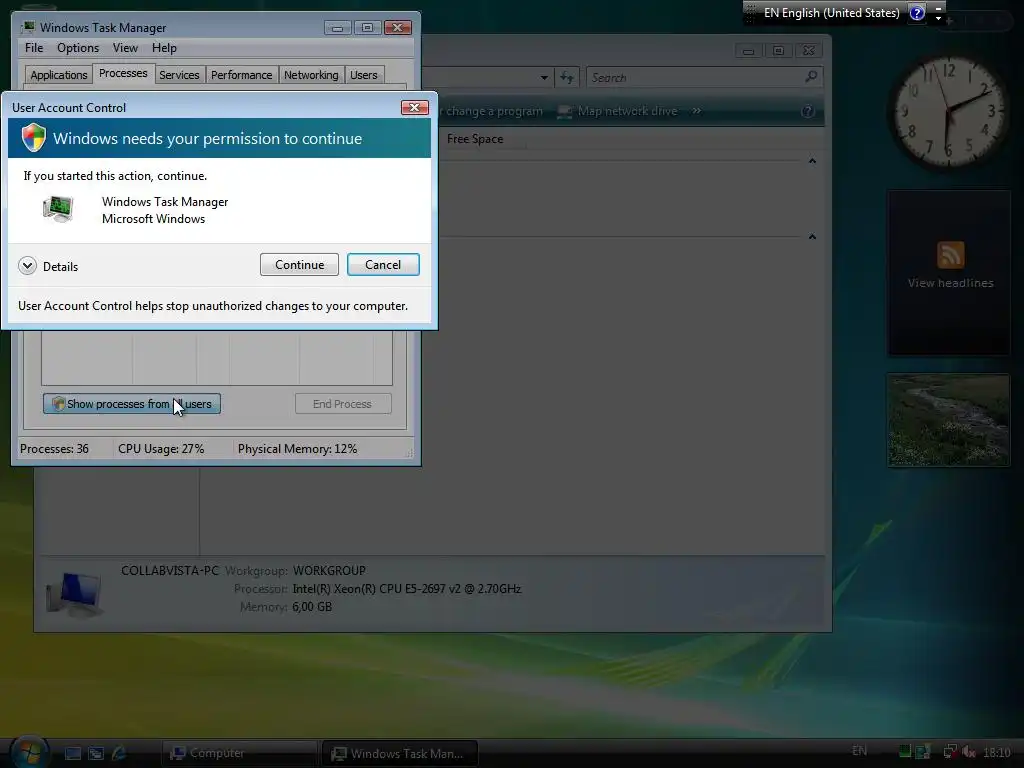Collapse the first group chevron in Computer window
The height and width of the screenshot is (768, 1024).
click(812, 161)
